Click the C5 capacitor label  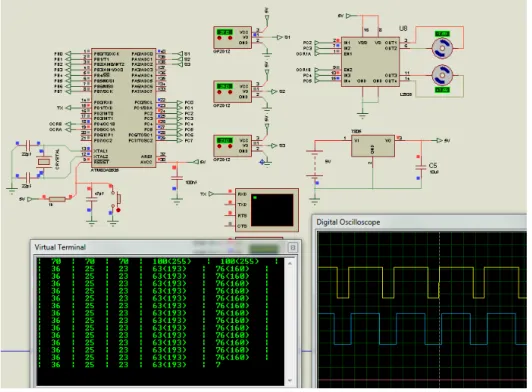[433, 165]
